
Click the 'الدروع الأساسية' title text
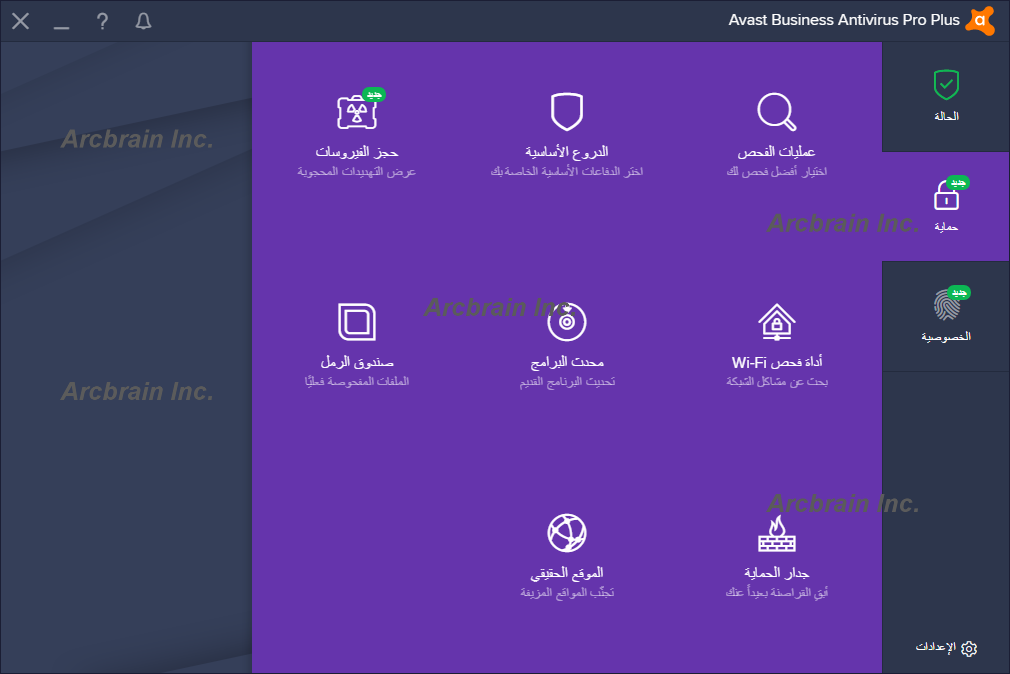(x=567, y=152)
